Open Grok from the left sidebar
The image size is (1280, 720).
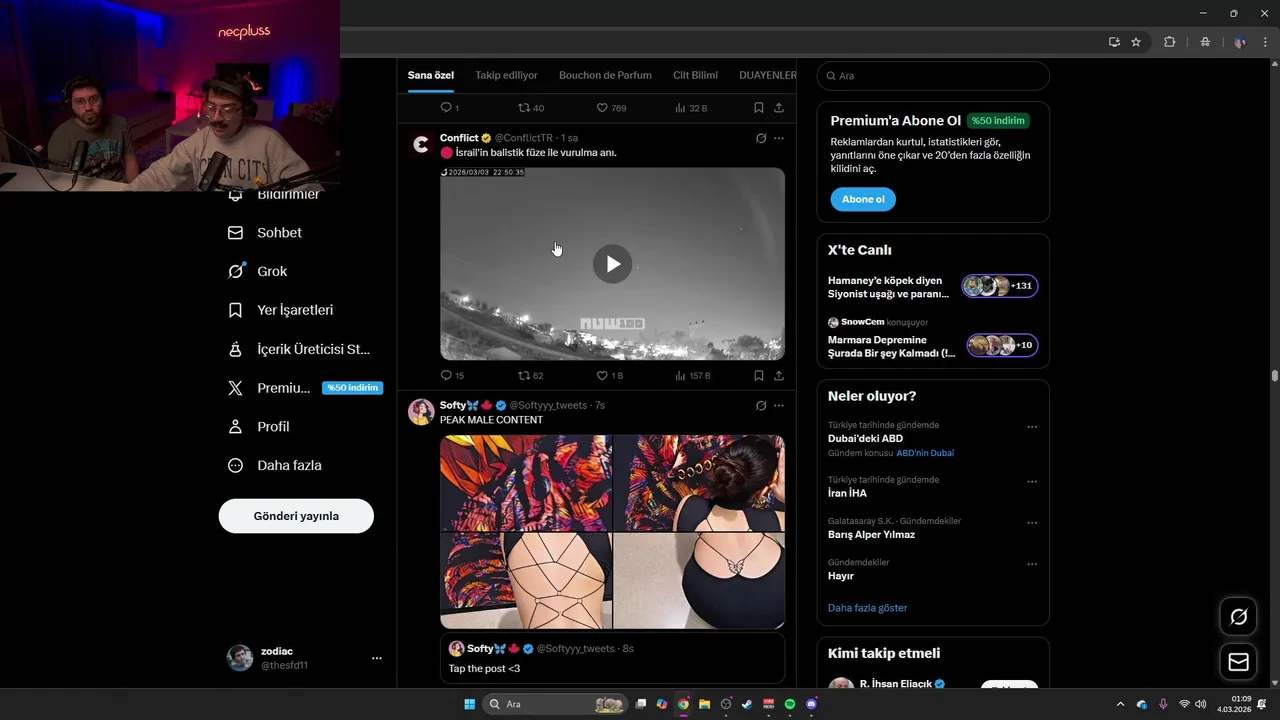258,271
